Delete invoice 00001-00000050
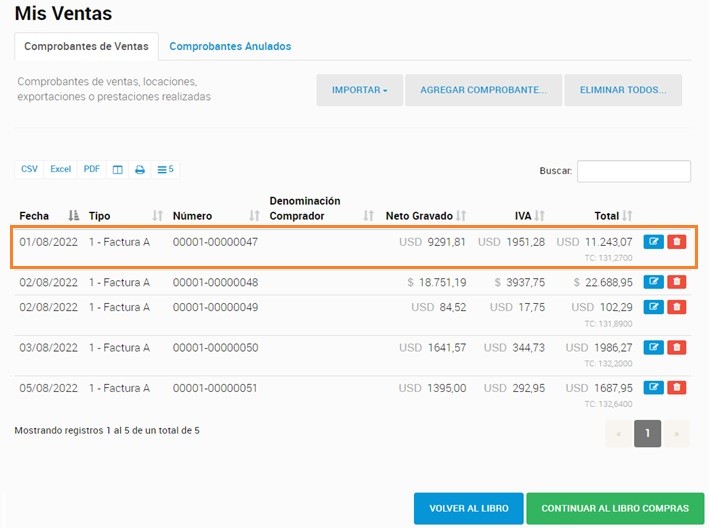Image resolution: width=709 pixels, height=528 pixels. tap(676, 347)
